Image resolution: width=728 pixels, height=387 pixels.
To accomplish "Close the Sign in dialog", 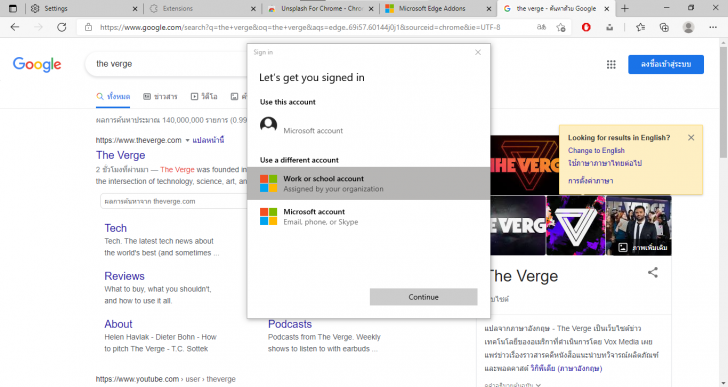I will coord(478,52).
